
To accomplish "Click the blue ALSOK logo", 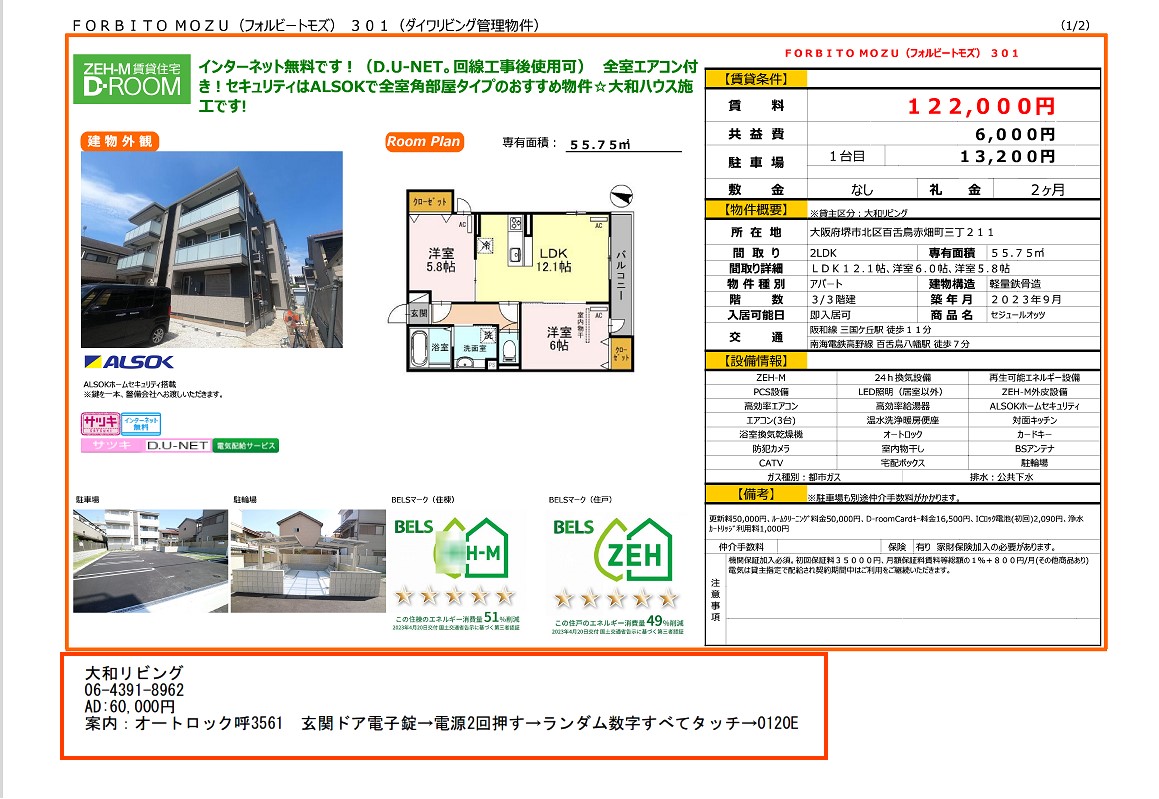I will coord(129,362).
